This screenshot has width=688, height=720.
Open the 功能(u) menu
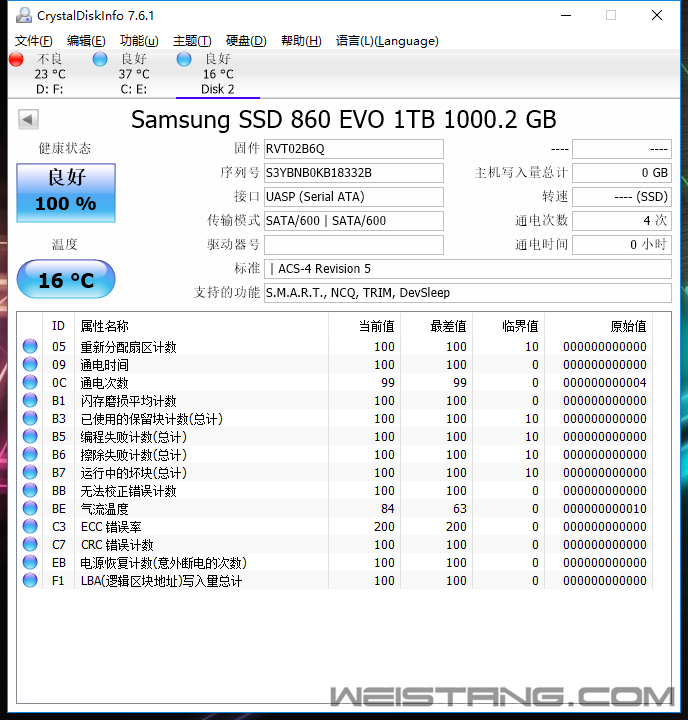point(139,41)
